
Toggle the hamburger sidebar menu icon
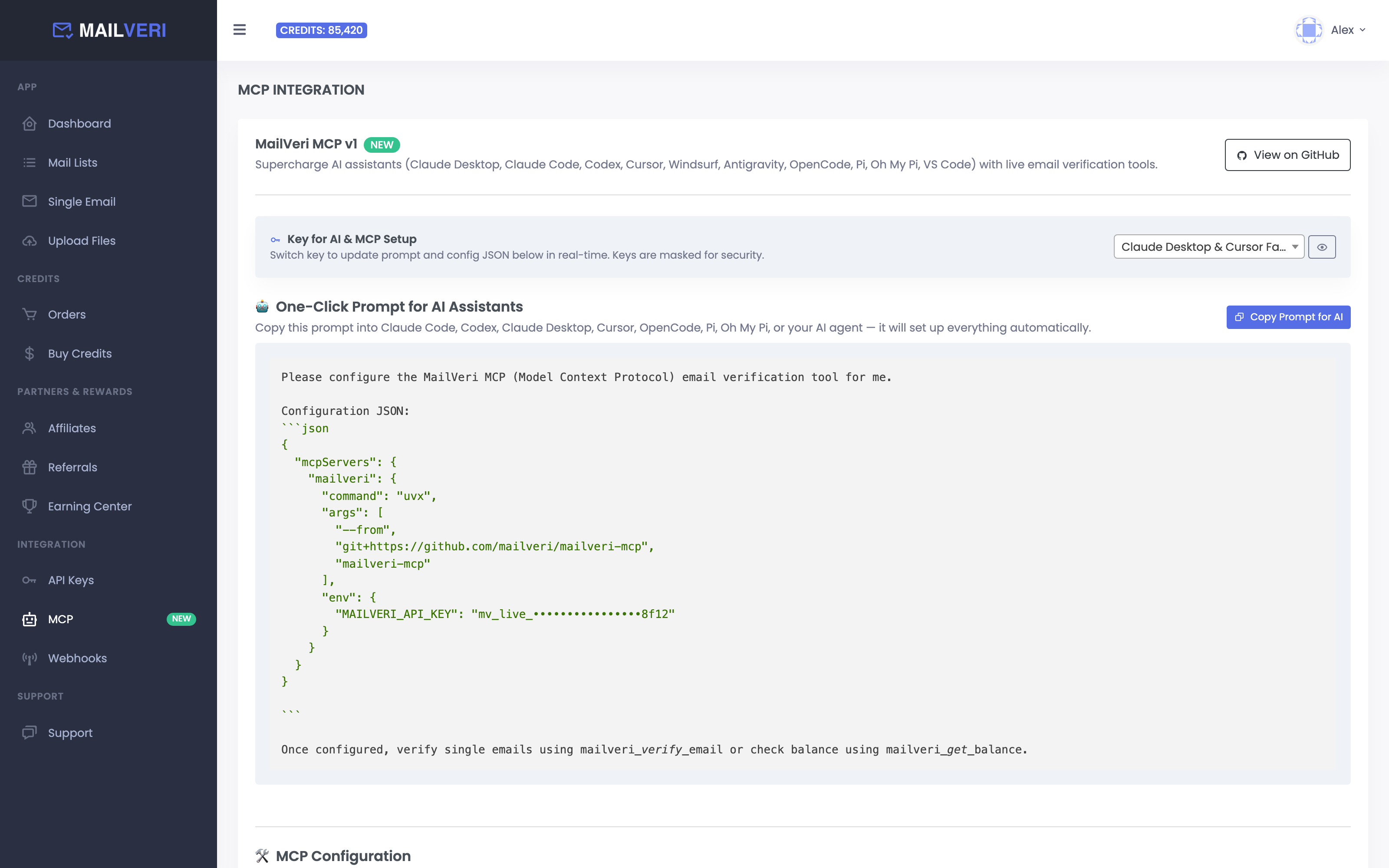pos(239,30)
